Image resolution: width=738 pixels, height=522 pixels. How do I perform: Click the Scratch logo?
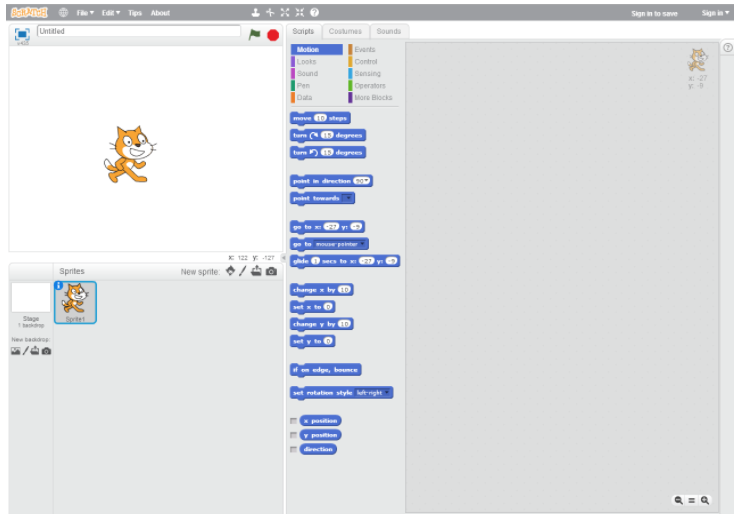[x=29, y=13]
